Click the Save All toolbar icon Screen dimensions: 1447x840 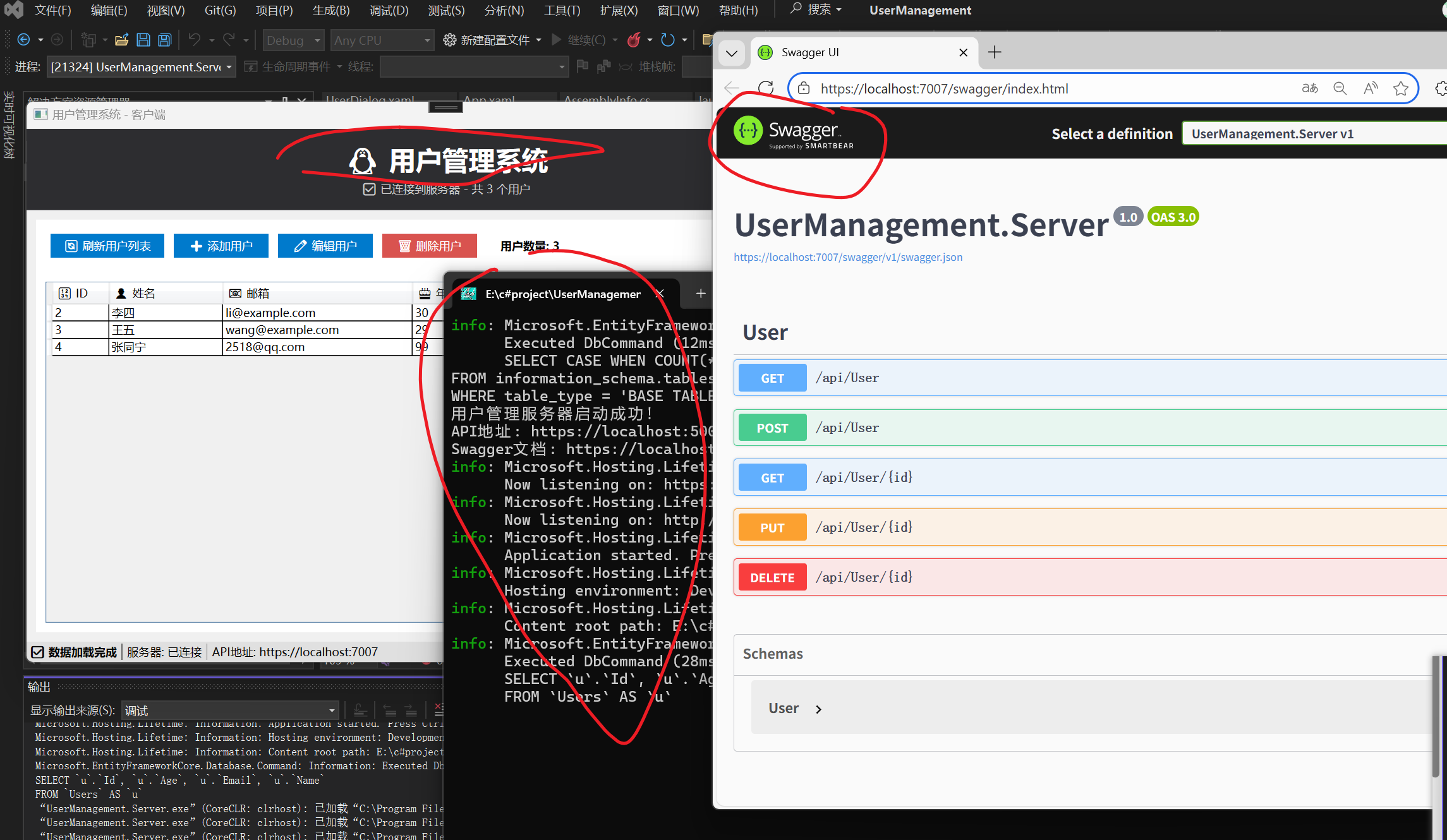(164, 40)
